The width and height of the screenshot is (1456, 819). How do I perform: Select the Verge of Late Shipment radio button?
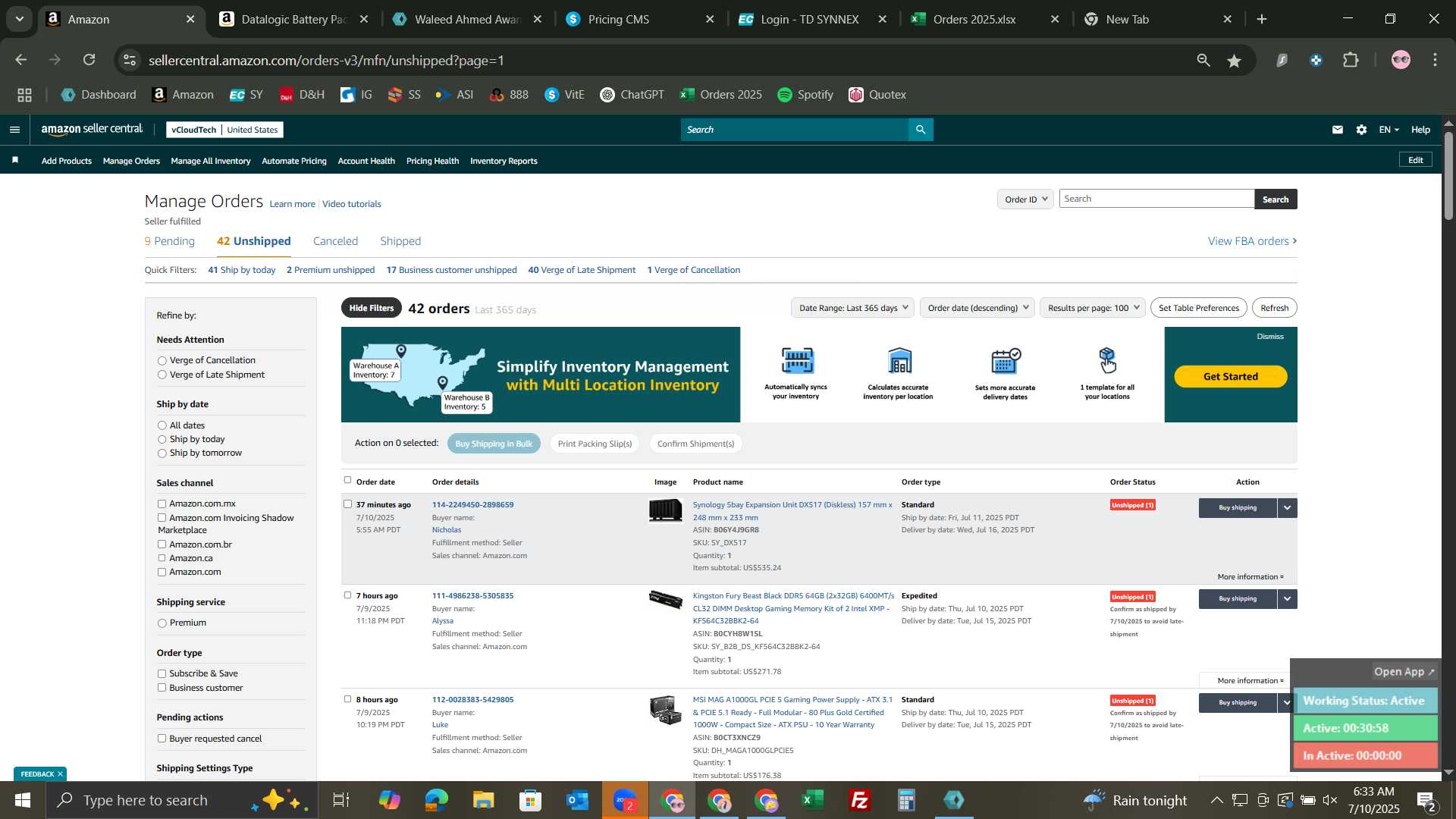162,375
